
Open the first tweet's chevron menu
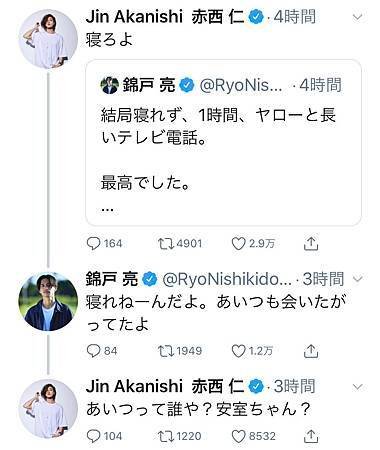(357, 17)
